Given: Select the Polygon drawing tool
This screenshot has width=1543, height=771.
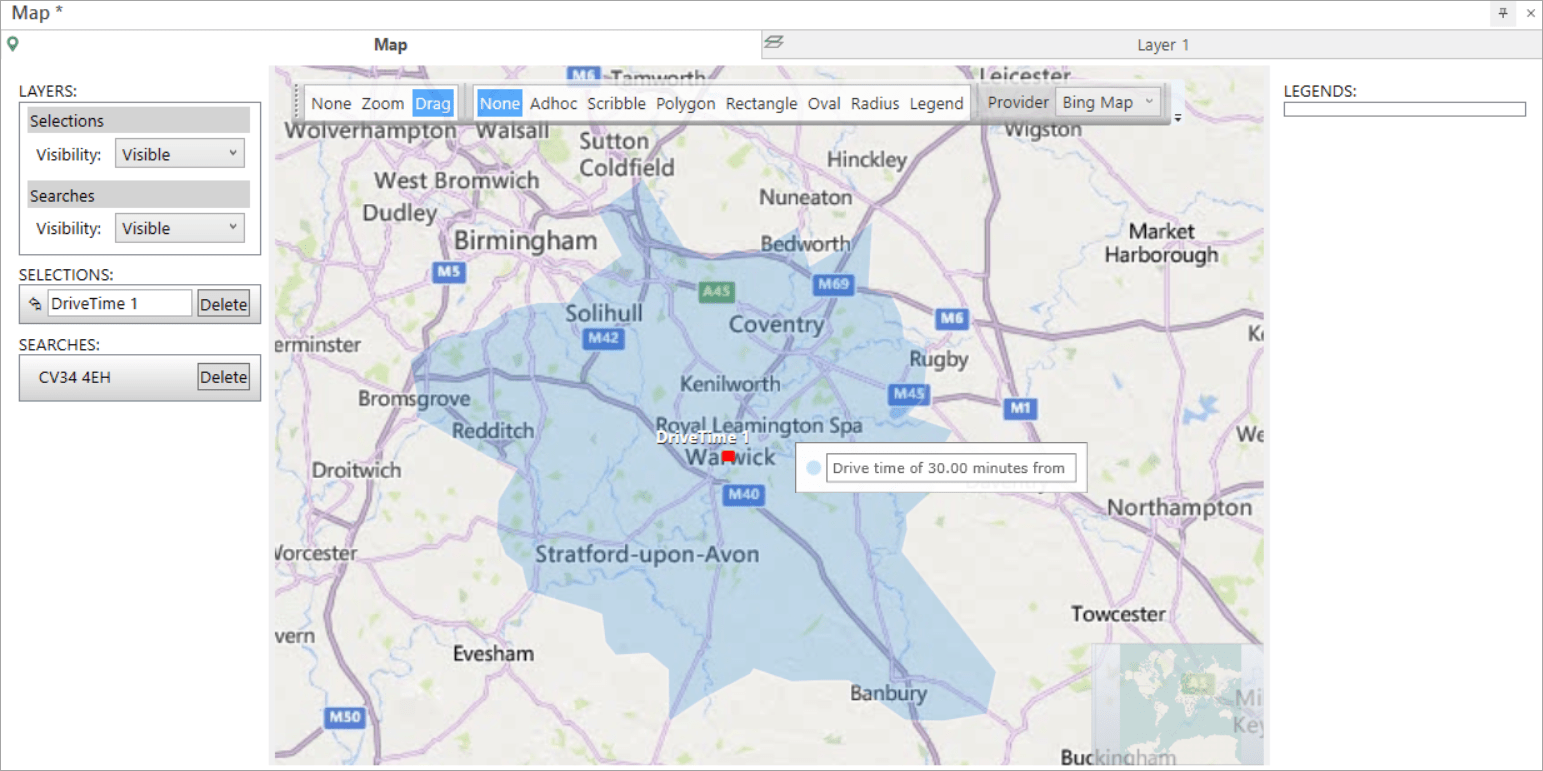Looking at the screenshot, I should (685, 103).
